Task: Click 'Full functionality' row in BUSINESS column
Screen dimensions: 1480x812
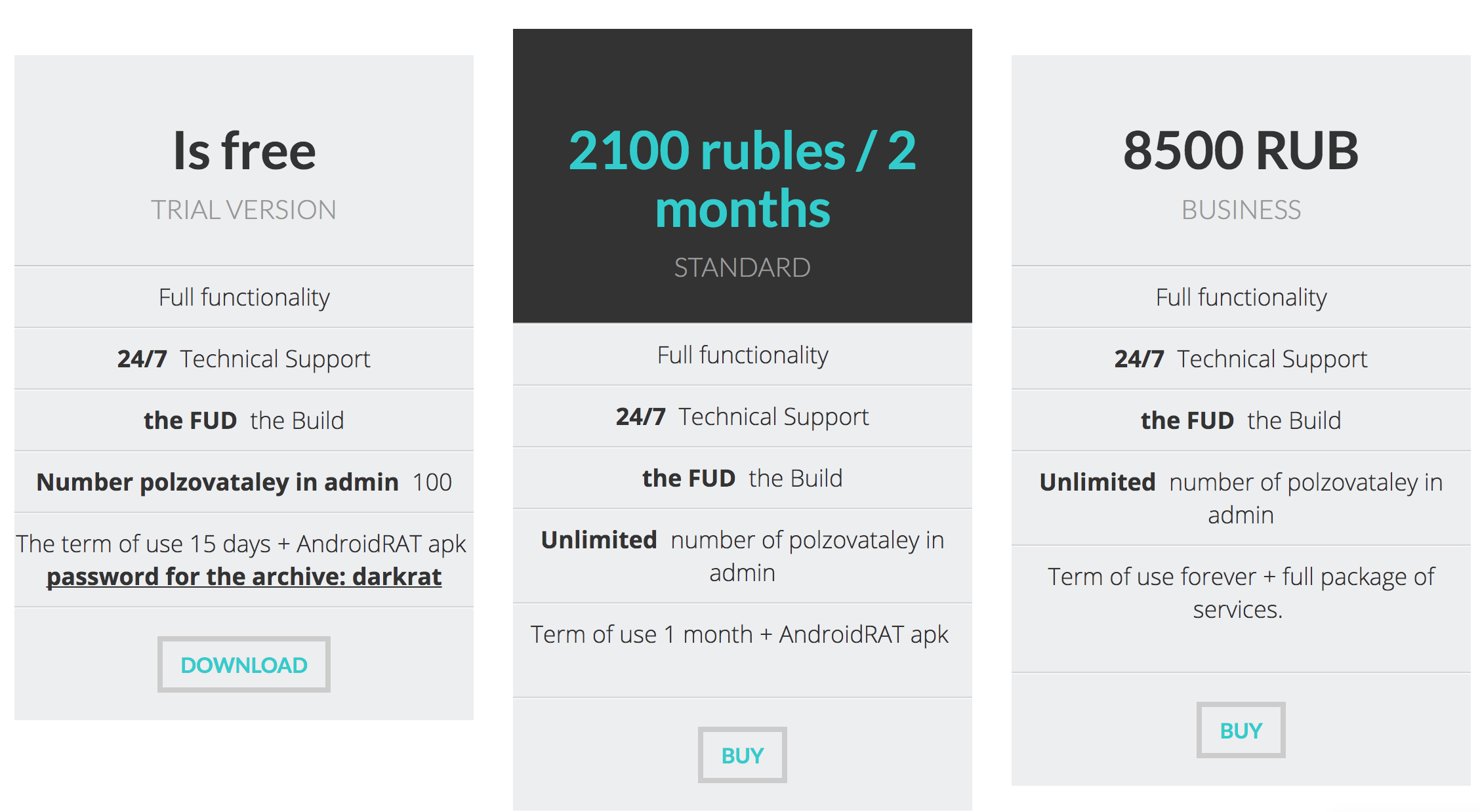Action: (x=1241, y=297)
